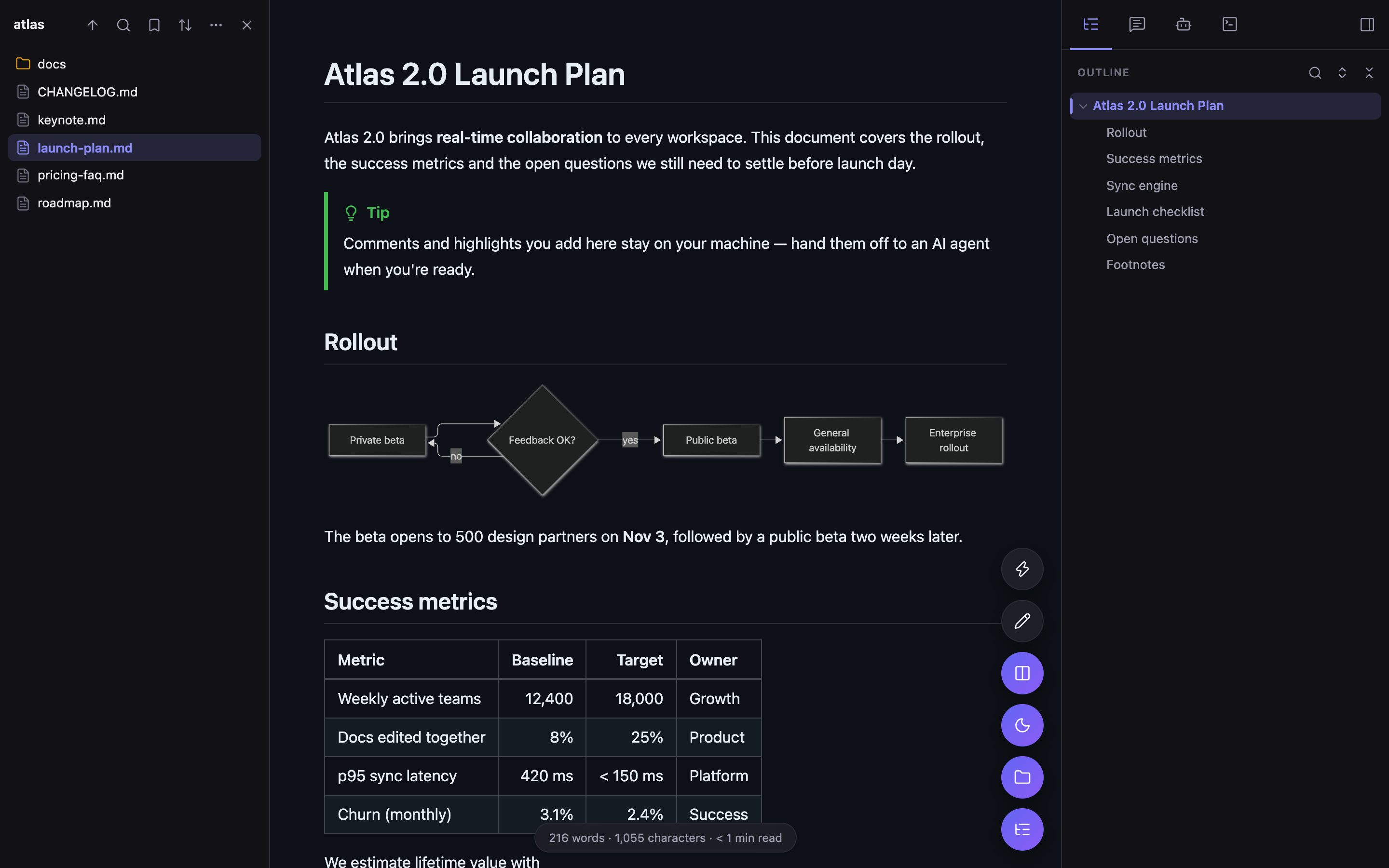Select launch-plan.md file

point(134,148)
